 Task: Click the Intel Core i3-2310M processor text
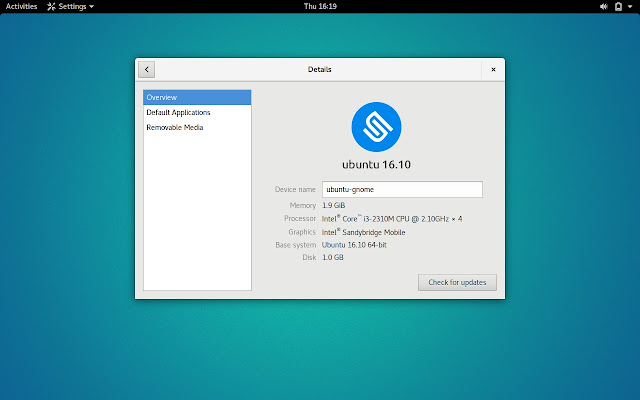pos(392,219)
